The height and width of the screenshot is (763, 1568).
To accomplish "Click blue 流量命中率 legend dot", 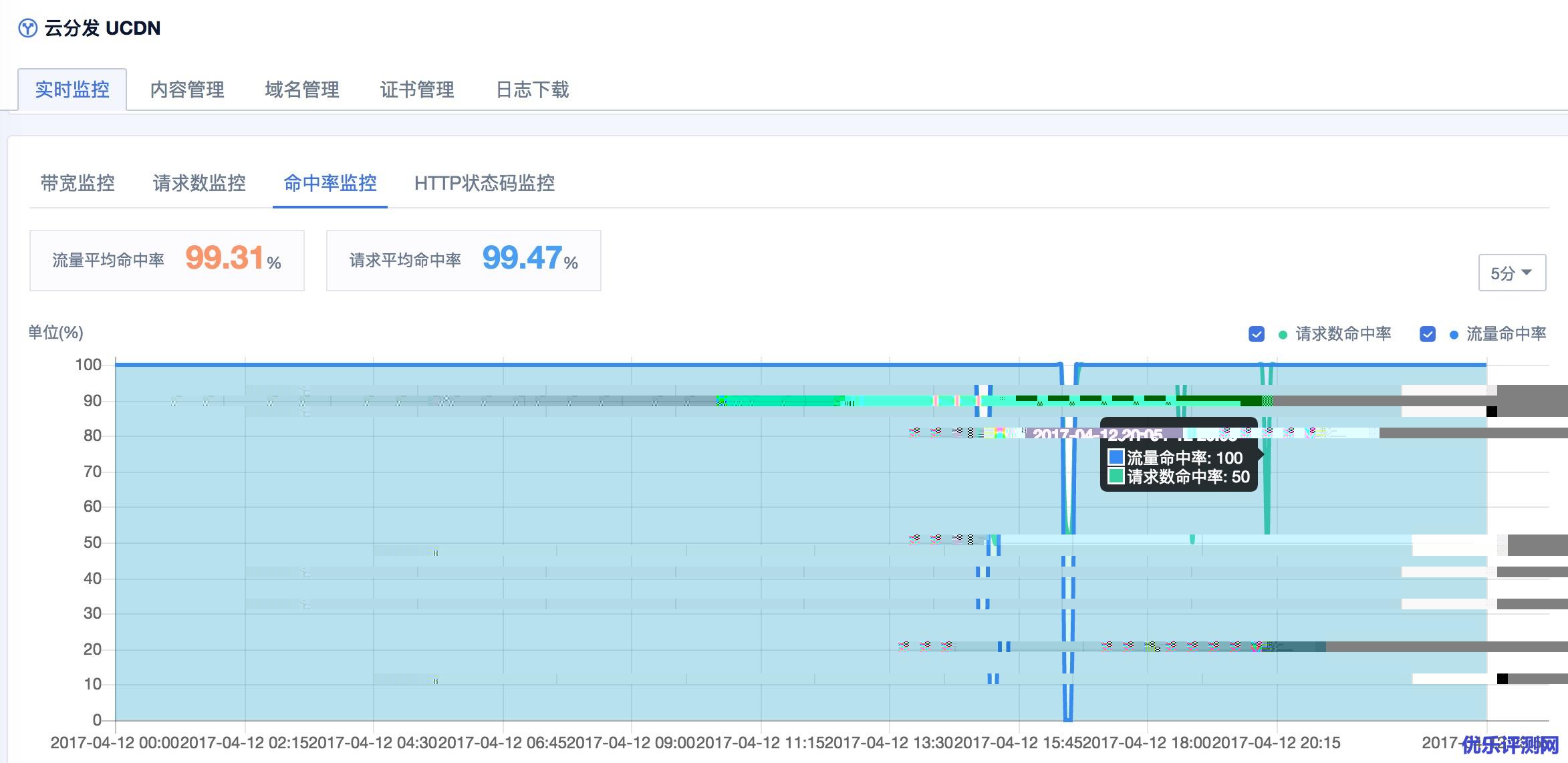I will click(1454, 335).
